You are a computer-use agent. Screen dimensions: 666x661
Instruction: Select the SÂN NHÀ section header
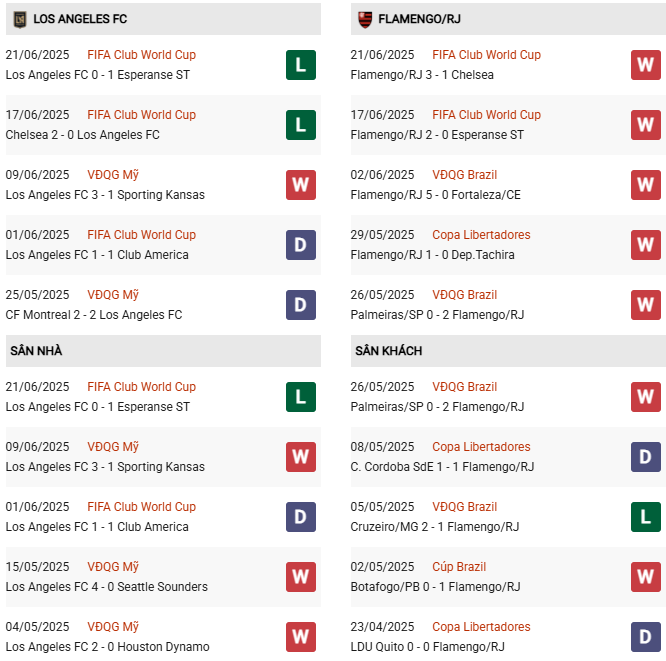[x=36, y=351]
